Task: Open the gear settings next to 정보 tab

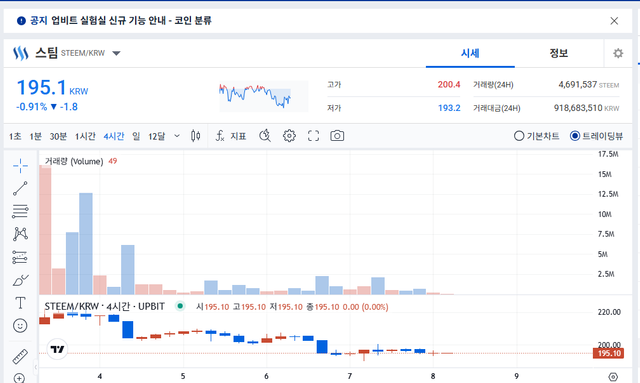Action: (x=618, y=53)
